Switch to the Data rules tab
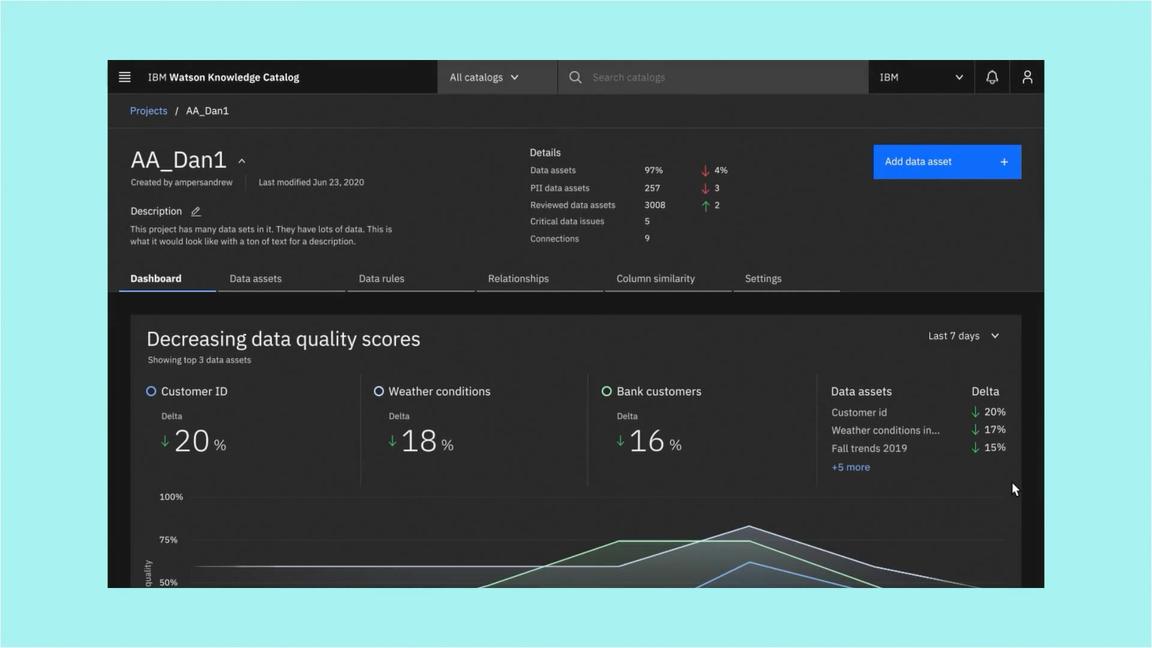The image size is (1152, 648). [381, 279]
